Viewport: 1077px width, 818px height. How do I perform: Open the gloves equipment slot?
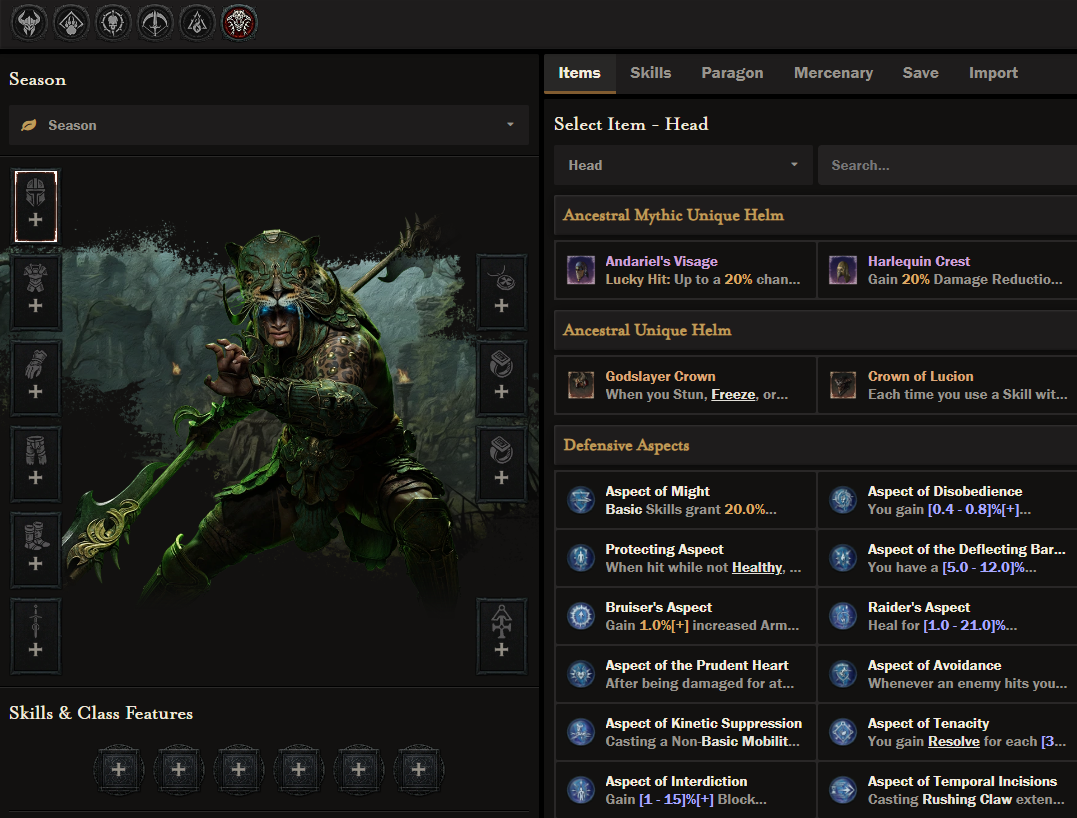click(36, 378)
